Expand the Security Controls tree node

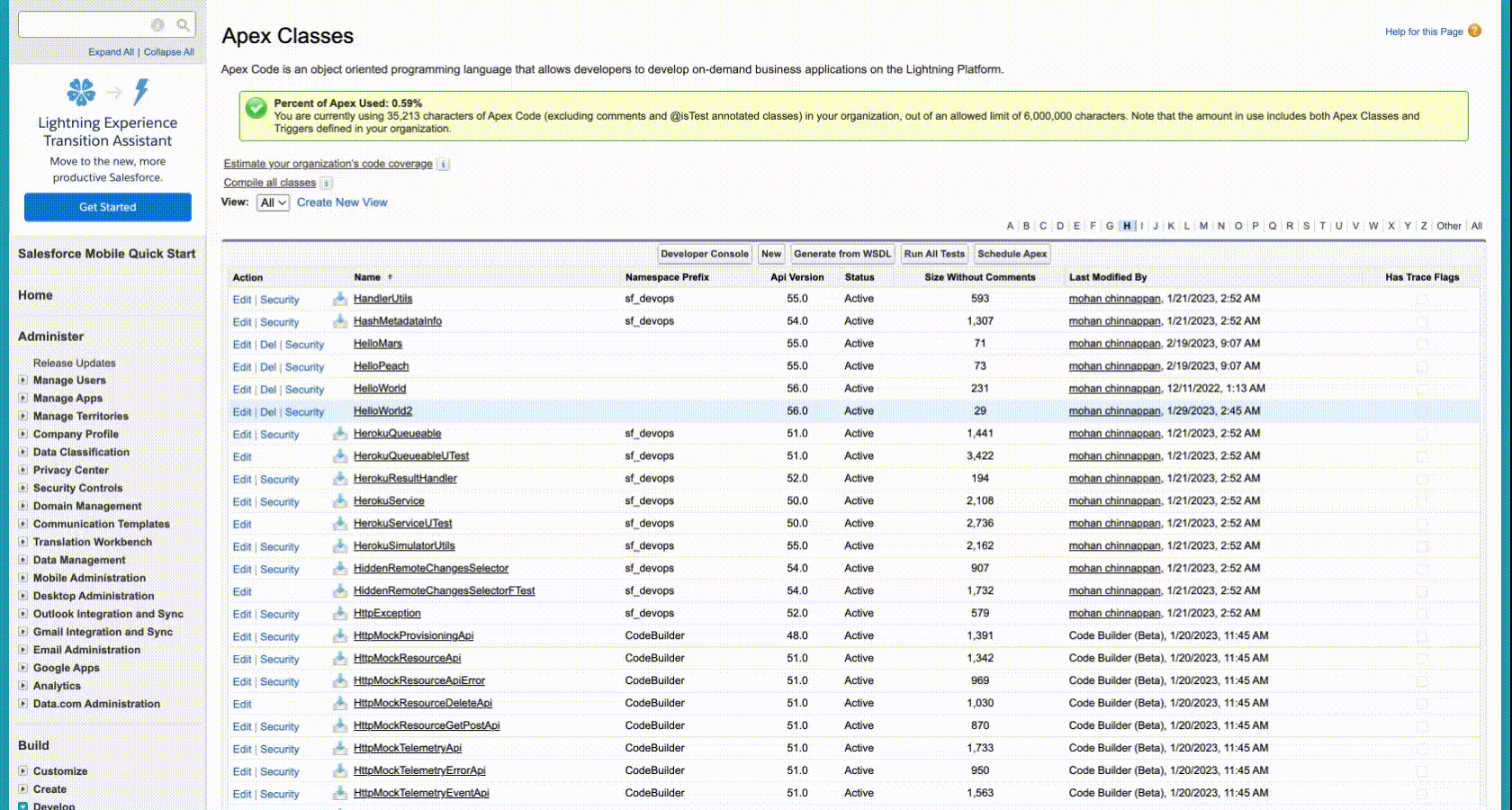point(23,488)
